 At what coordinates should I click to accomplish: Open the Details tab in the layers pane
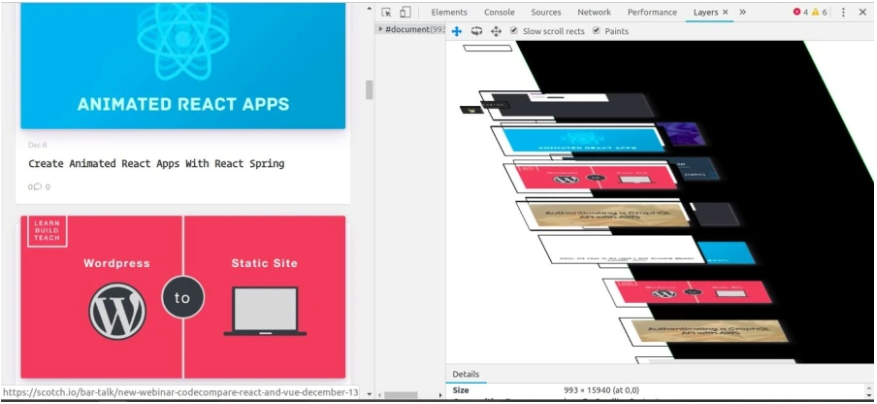[x=466, y=374]
